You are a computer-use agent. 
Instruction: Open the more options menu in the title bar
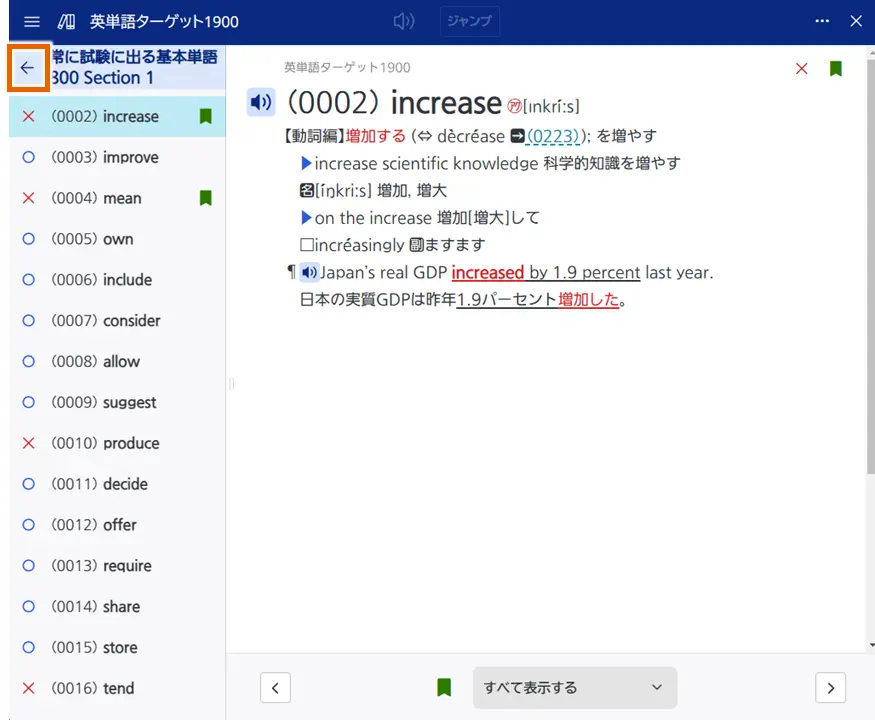click(x=822, y=21)
